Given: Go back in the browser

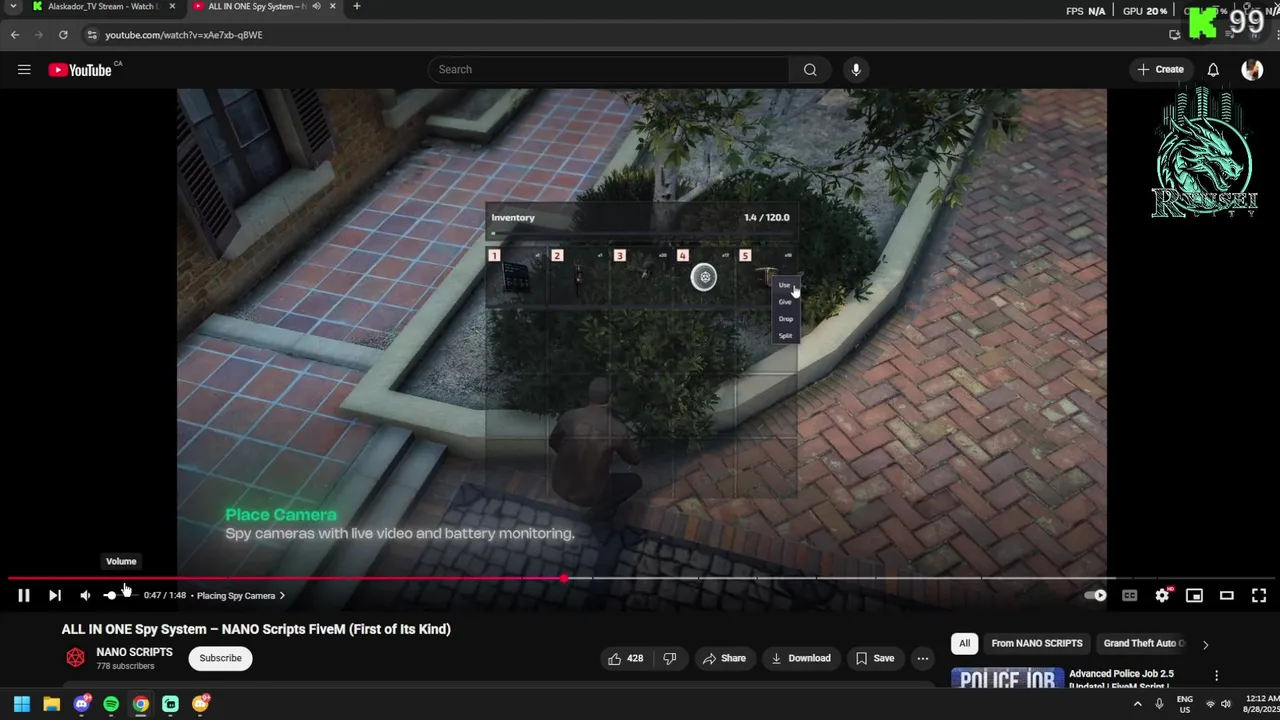Looking at the screenshot, I should pos(15,34).
